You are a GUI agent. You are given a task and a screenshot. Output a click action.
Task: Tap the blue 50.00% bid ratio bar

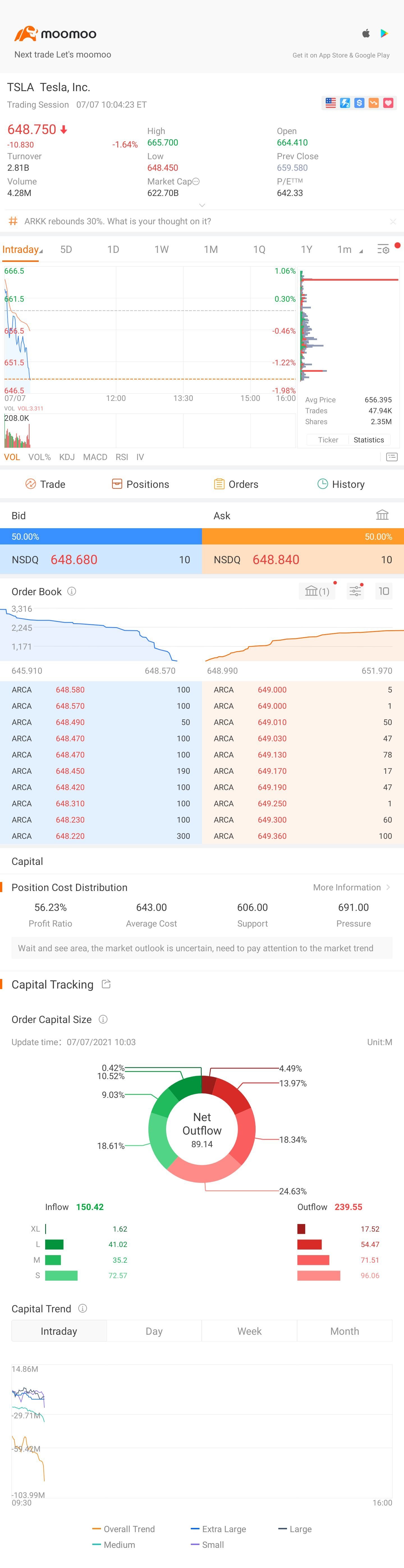(101, 536)
